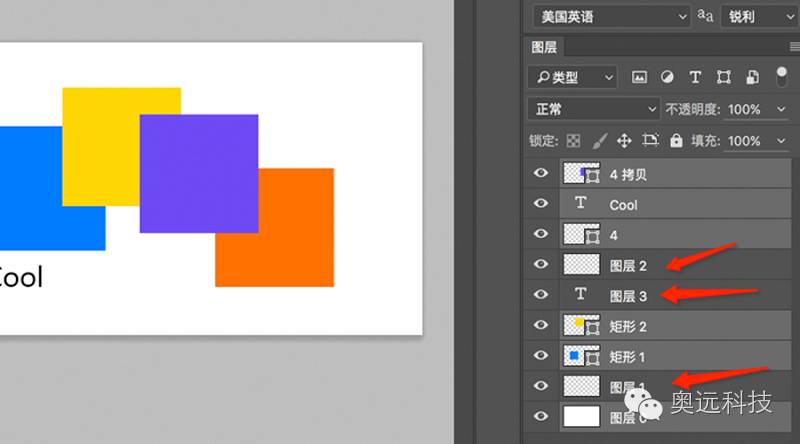This screenshot has width=800, height=444.
Task: Click the 图层 2 transparent thumbnail
Action: point(581,264)
